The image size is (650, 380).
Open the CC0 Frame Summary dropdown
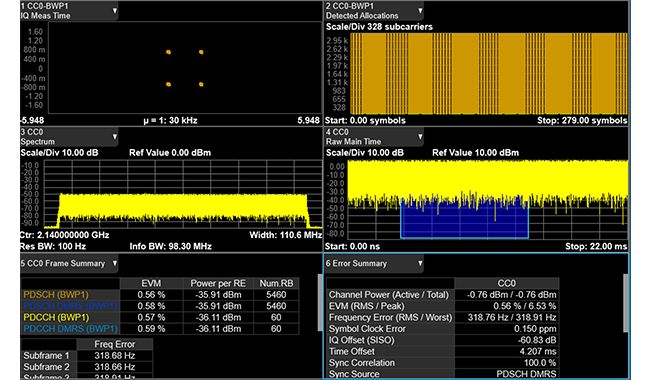(115, 264)
